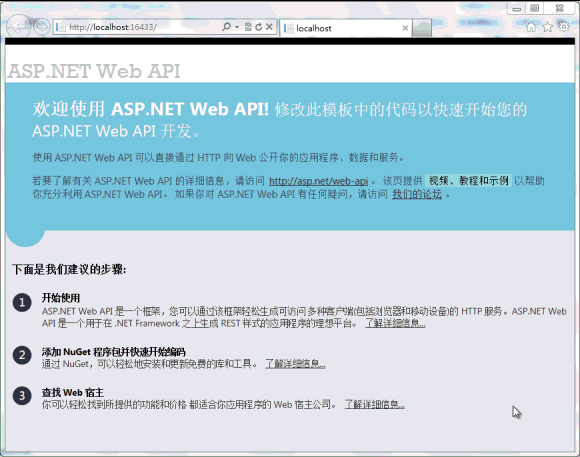The width and height of the screenshot is (580, 457).
Task: Click the search magnifier in address bar
Action: point(226,27)
